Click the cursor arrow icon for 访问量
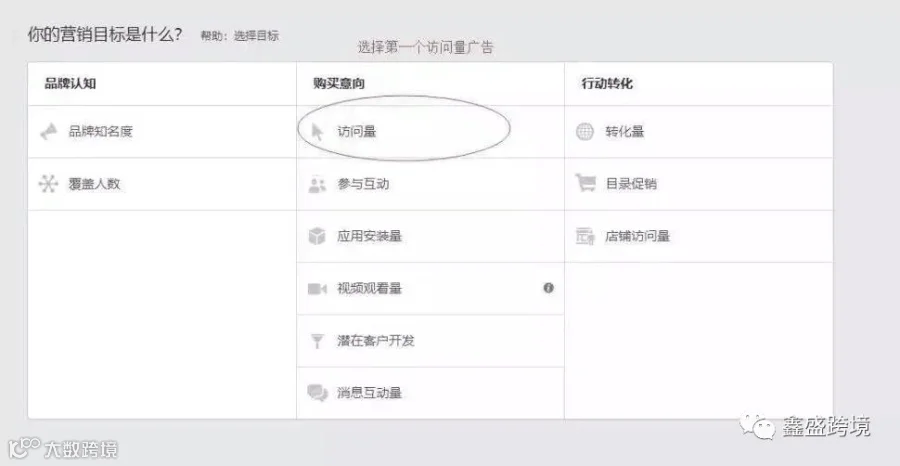Screen dimensions: 900x466 tap(317, 131)
